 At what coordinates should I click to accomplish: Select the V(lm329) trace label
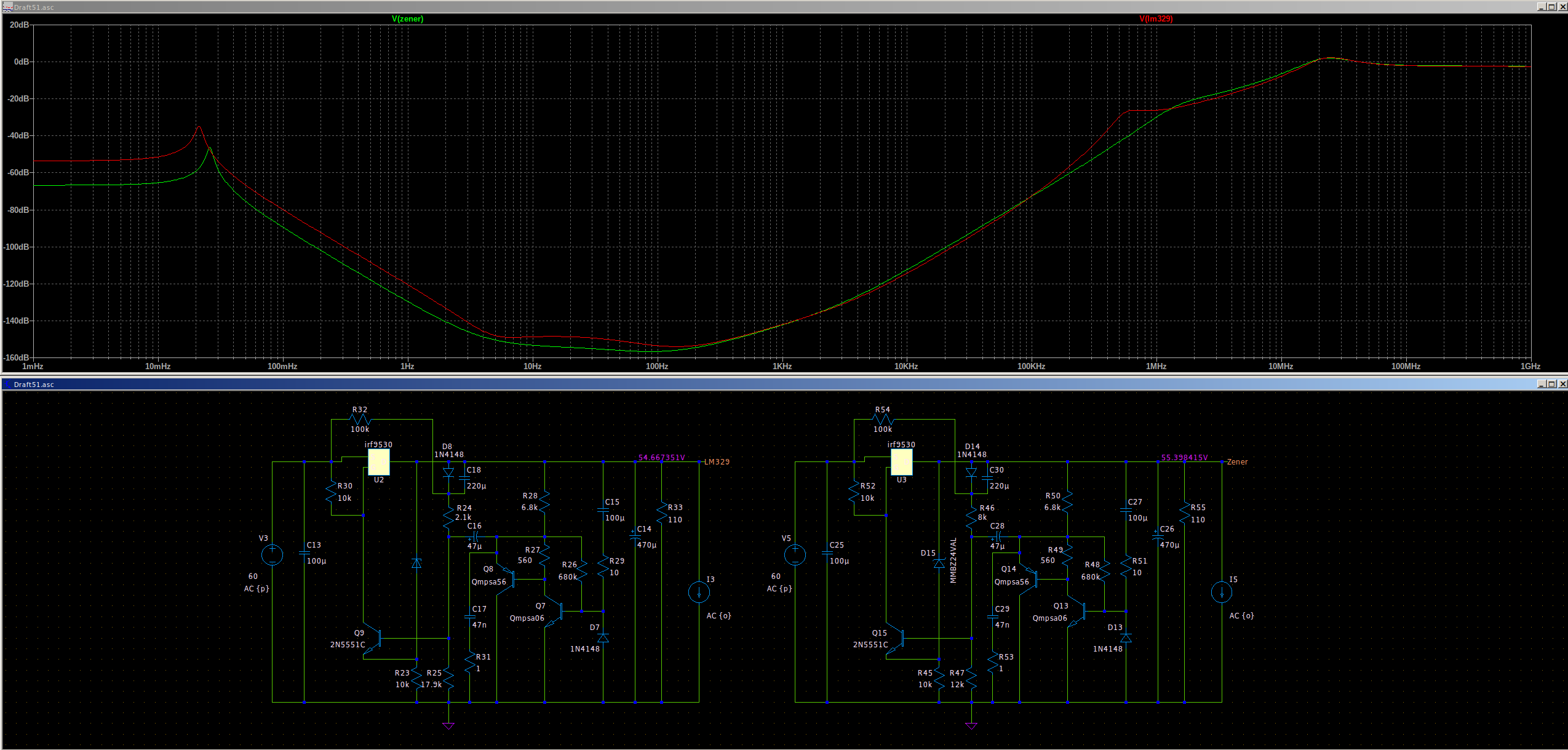pos(1156,19)
